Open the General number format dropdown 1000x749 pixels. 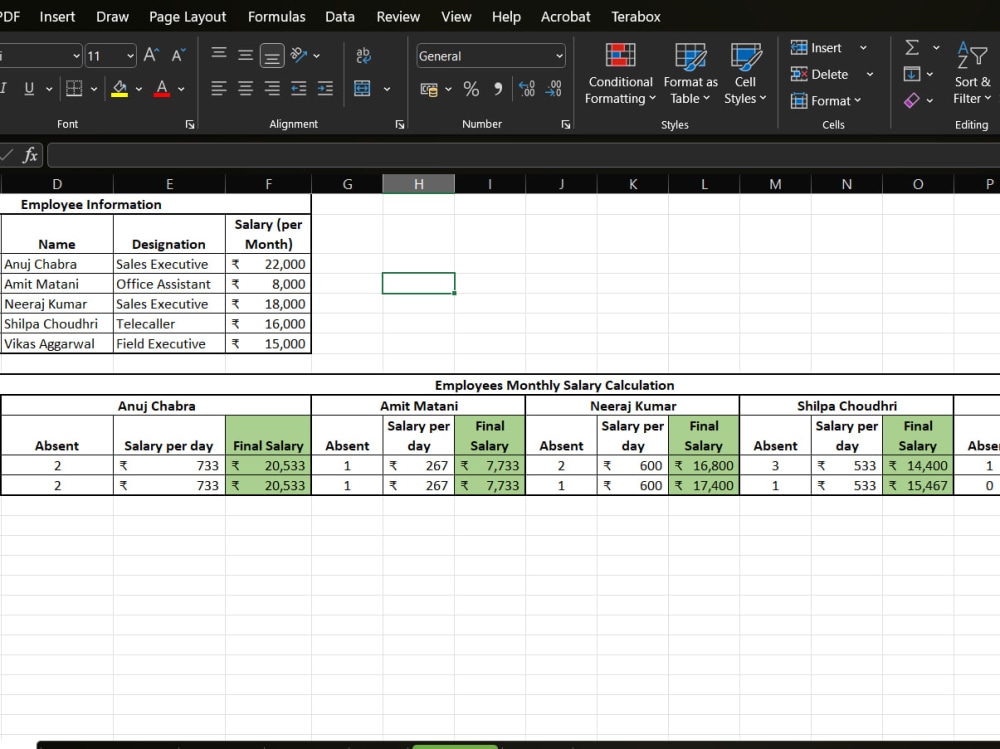(490, 56)
